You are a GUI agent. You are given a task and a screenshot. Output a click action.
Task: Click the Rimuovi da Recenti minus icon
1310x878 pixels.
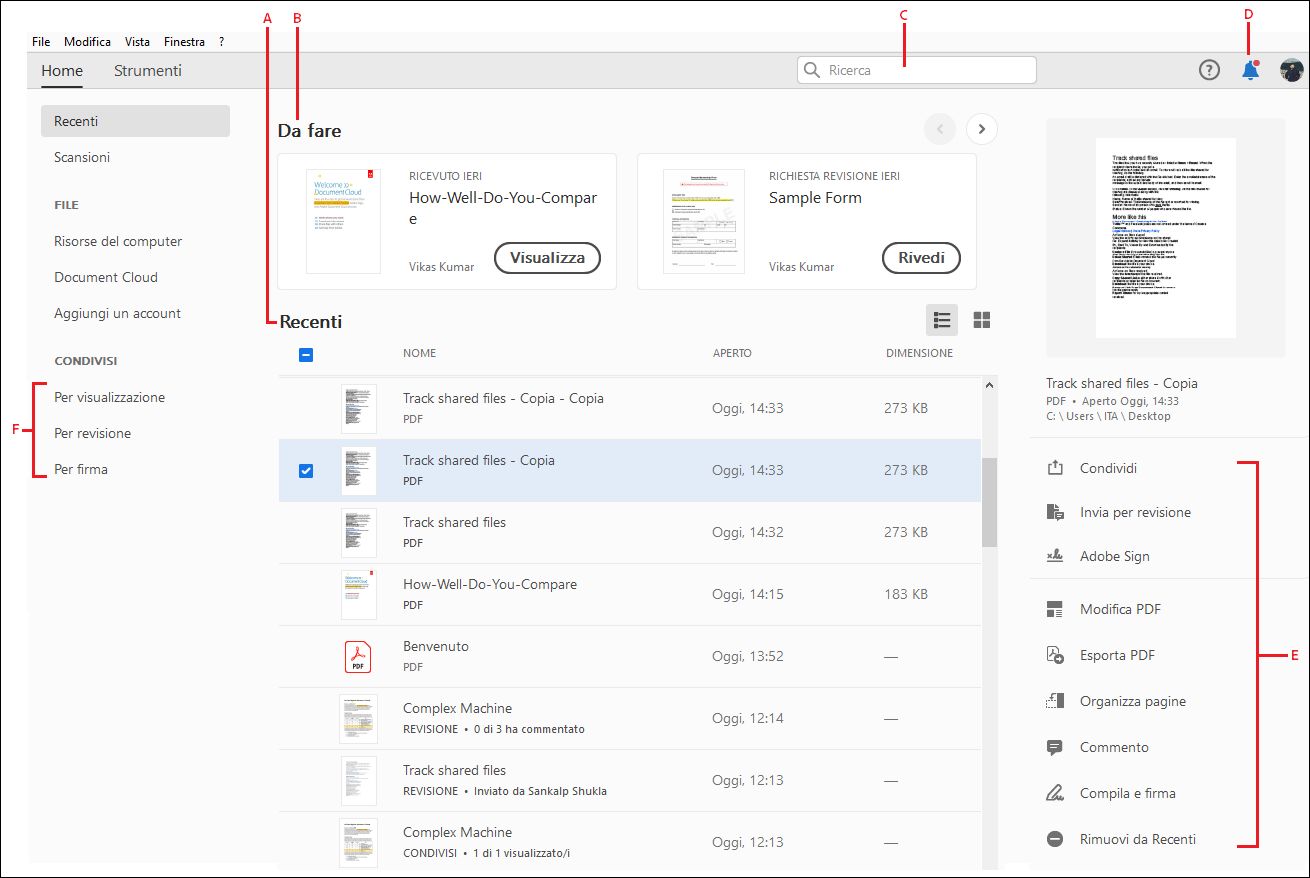coord(1054,839)
